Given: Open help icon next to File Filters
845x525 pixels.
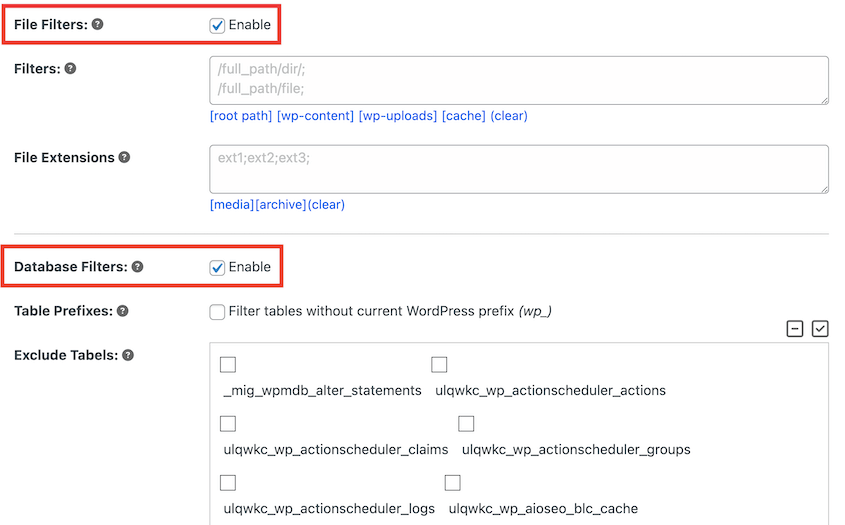Looking at the screenshot, I should click(98, 24).
